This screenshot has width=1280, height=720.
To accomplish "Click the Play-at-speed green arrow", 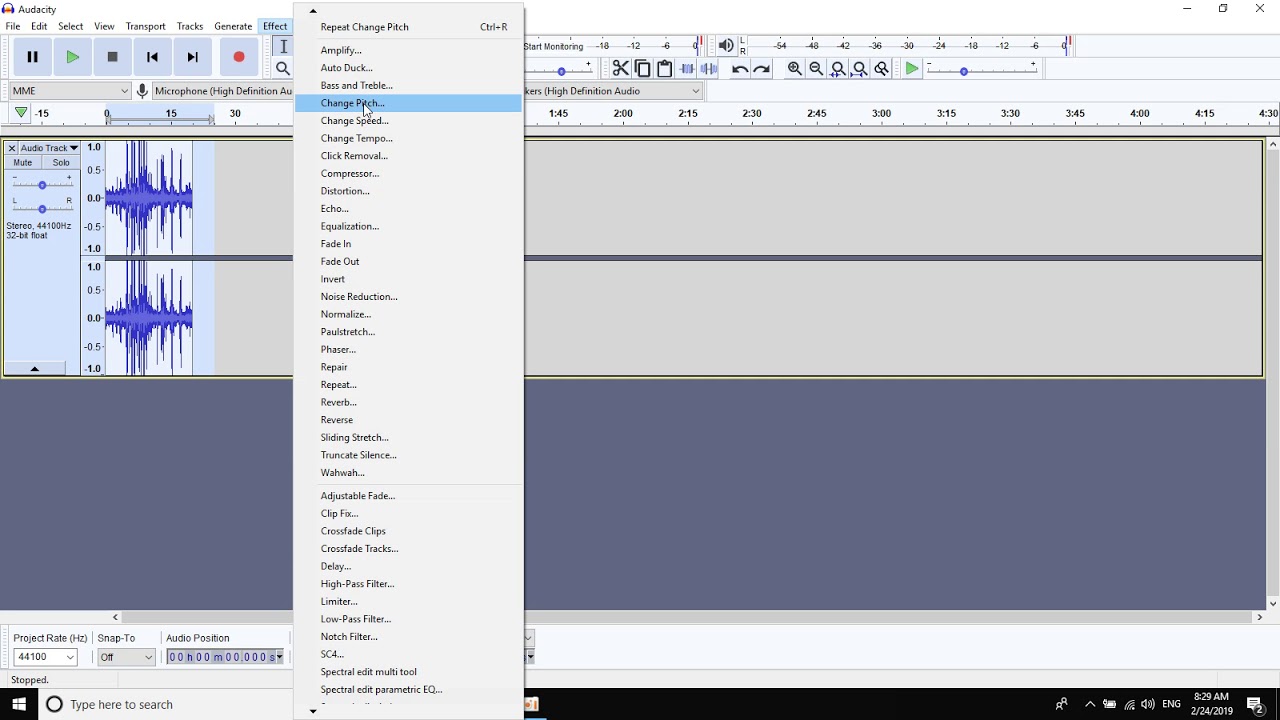I will click(912, 69).
